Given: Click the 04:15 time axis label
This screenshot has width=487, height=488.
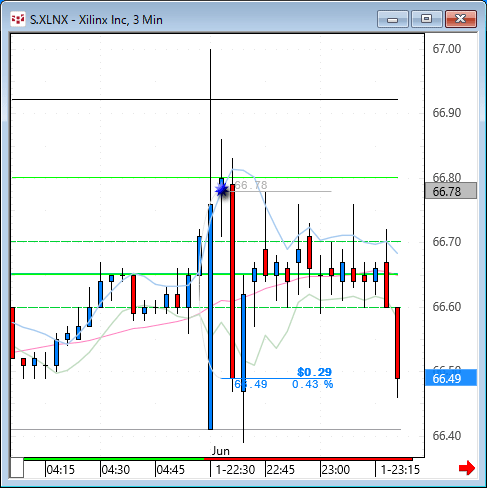Looking at the screenshot, I should click(61, 470).
